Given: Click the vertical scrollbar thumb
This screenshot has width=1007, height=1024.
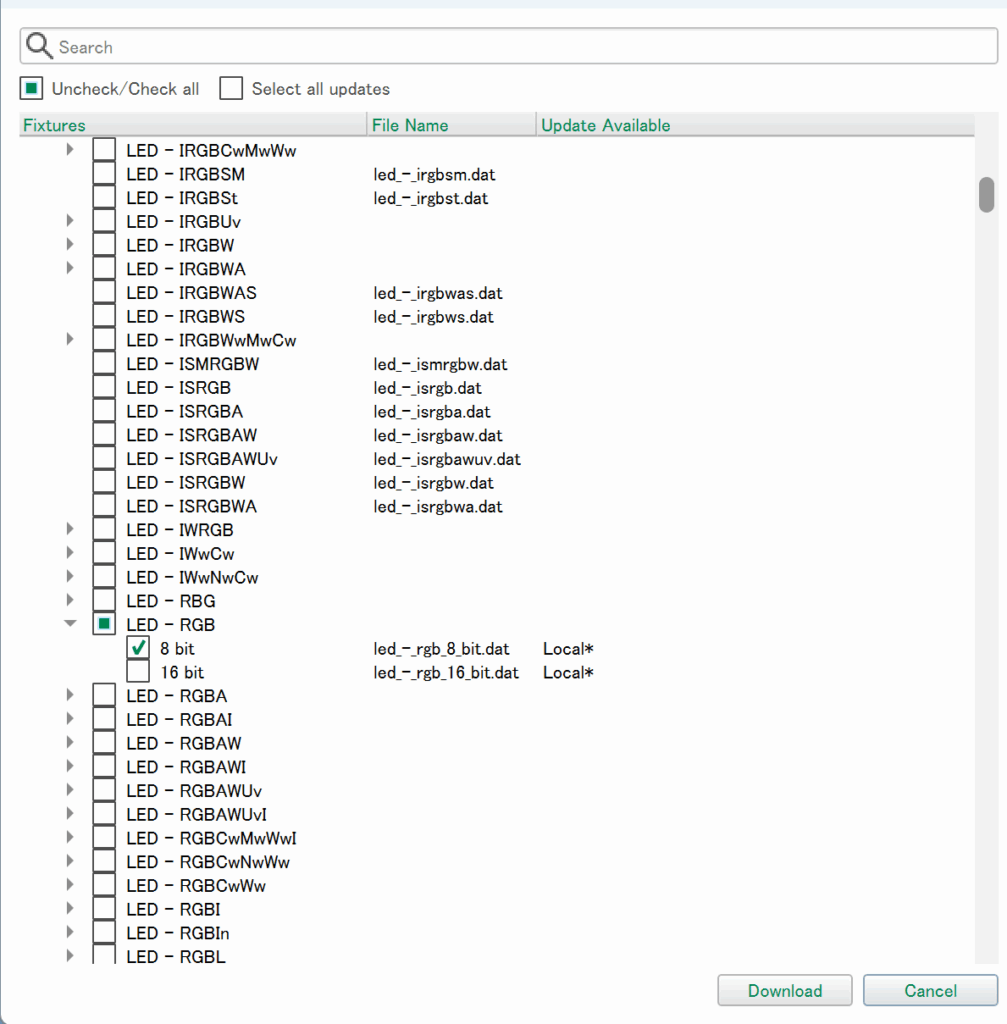Looking at the screenshot, I should tap(987, 194).
